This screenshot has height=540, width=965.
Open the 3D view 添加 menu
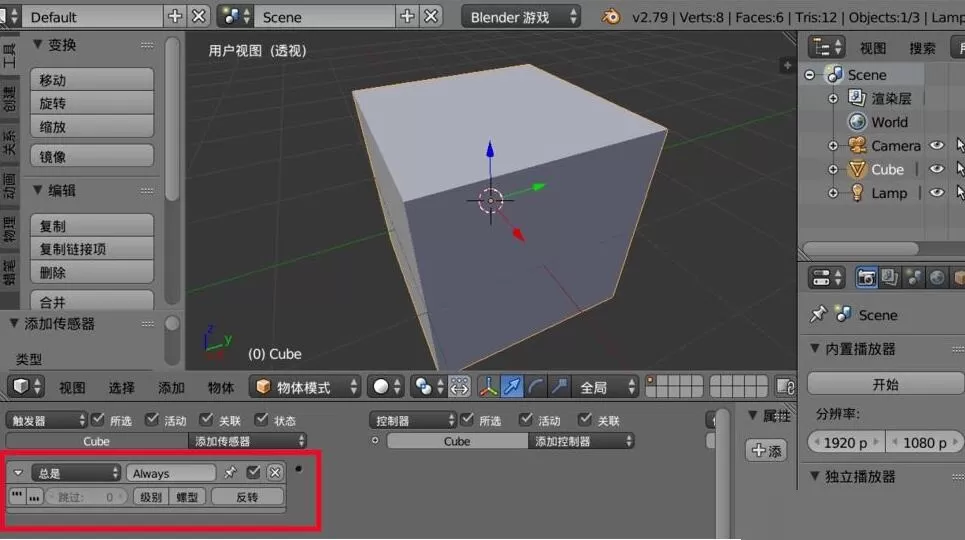171,387
